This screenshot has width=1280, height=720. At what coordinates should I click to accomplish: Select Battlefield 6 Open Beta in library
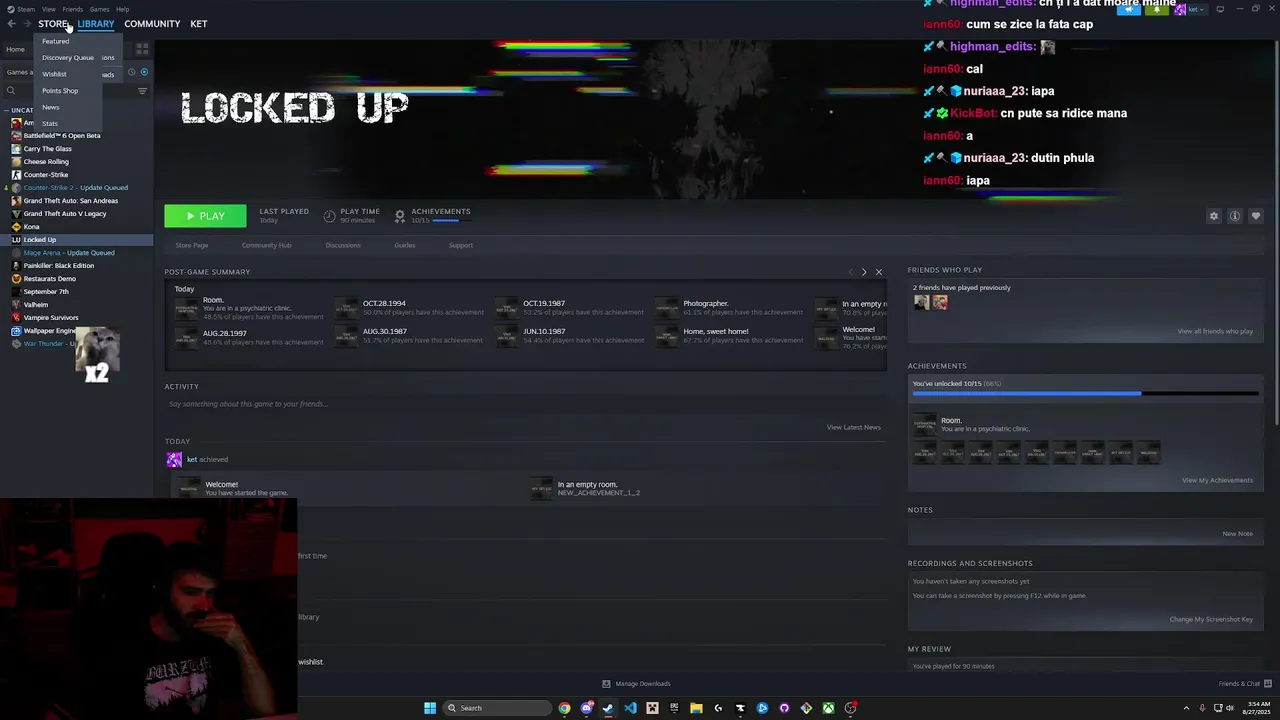(62, 136)
